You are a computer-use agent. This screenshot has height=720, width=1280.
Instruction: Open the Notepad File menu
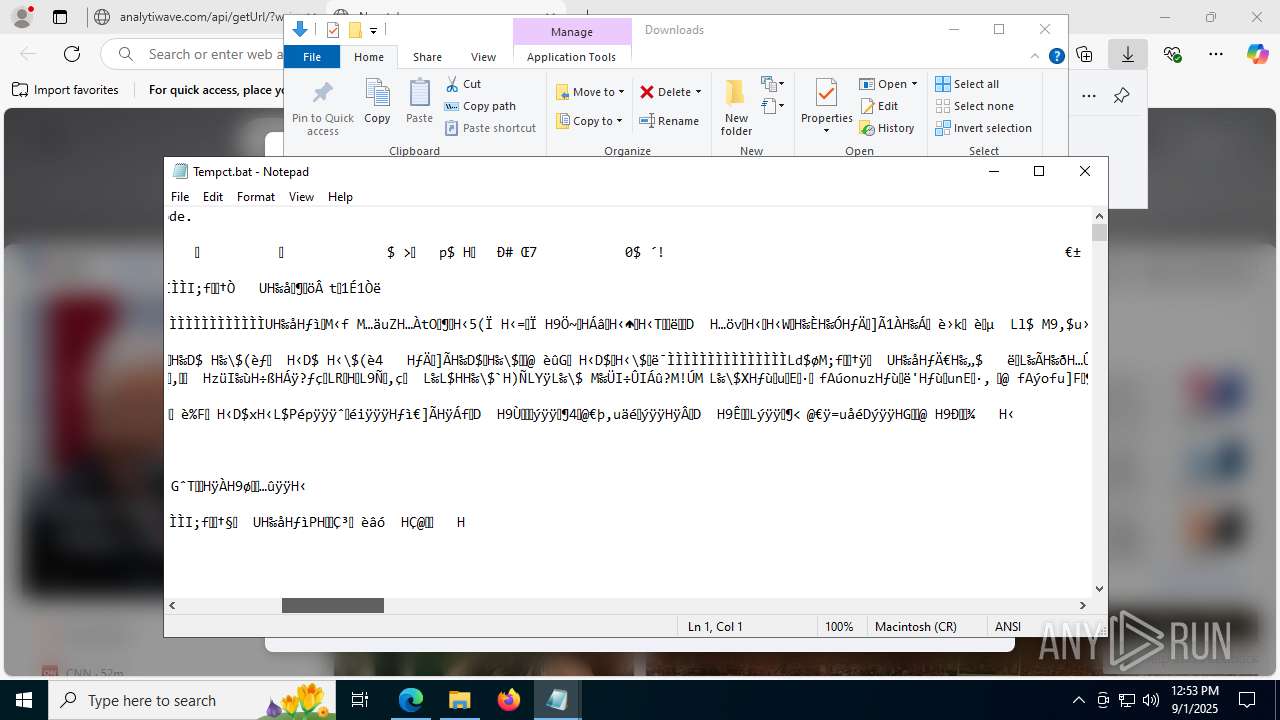point(180,197)
